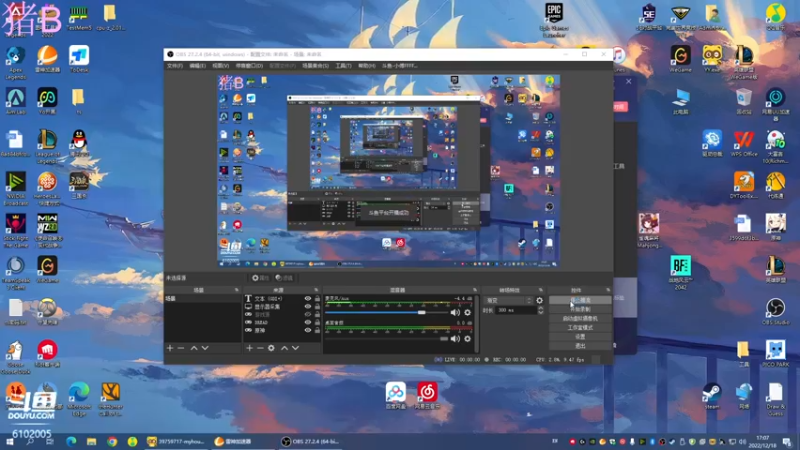The width and height of the screenshot is (800, 450).
Task: Remove the selected source with the minus icon
Action: tap(260, 348)
